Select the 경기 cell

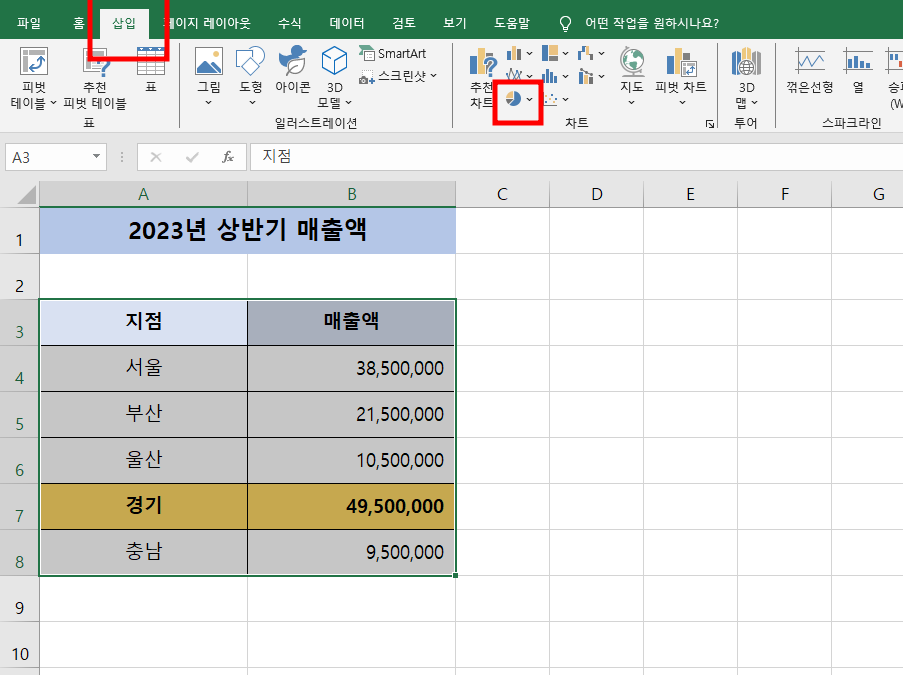click(144, 507)
